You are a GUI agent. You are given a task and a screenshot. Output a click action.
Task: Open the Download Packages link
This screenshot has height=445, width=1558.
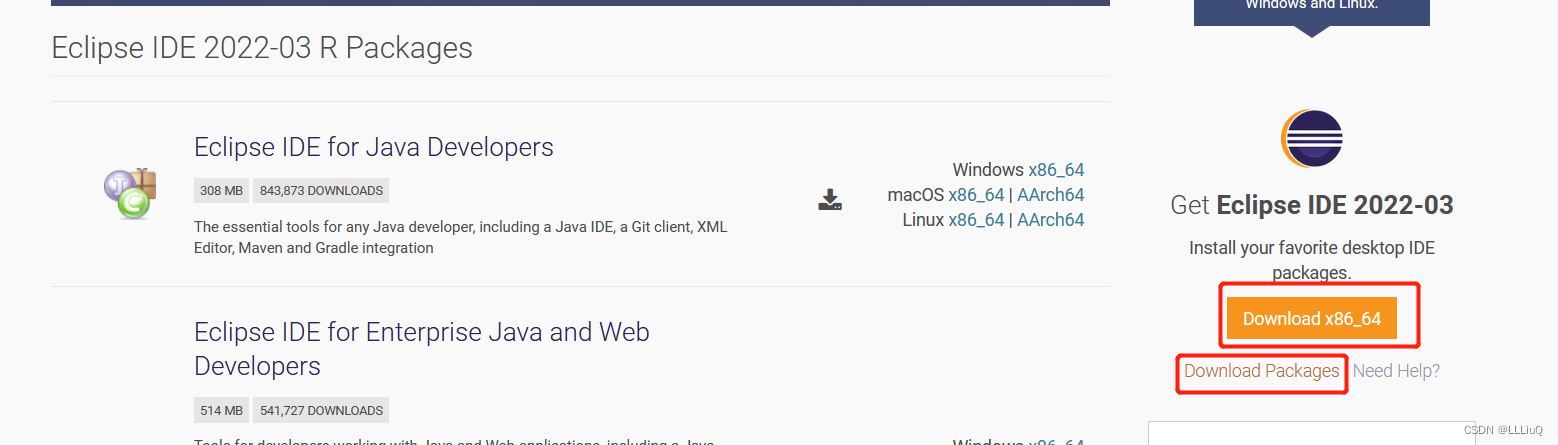tap(1262, 371)
